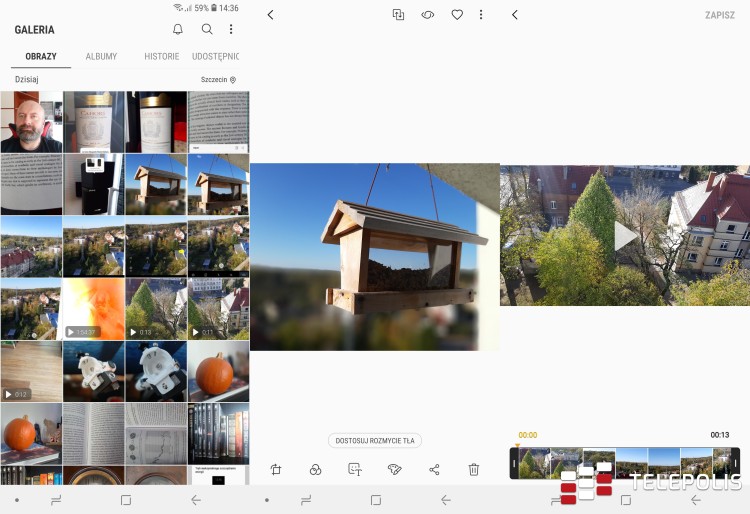Open the Szczecin location filter
Image resolution: width=750 pixels, height=514 pixels.
218,79
